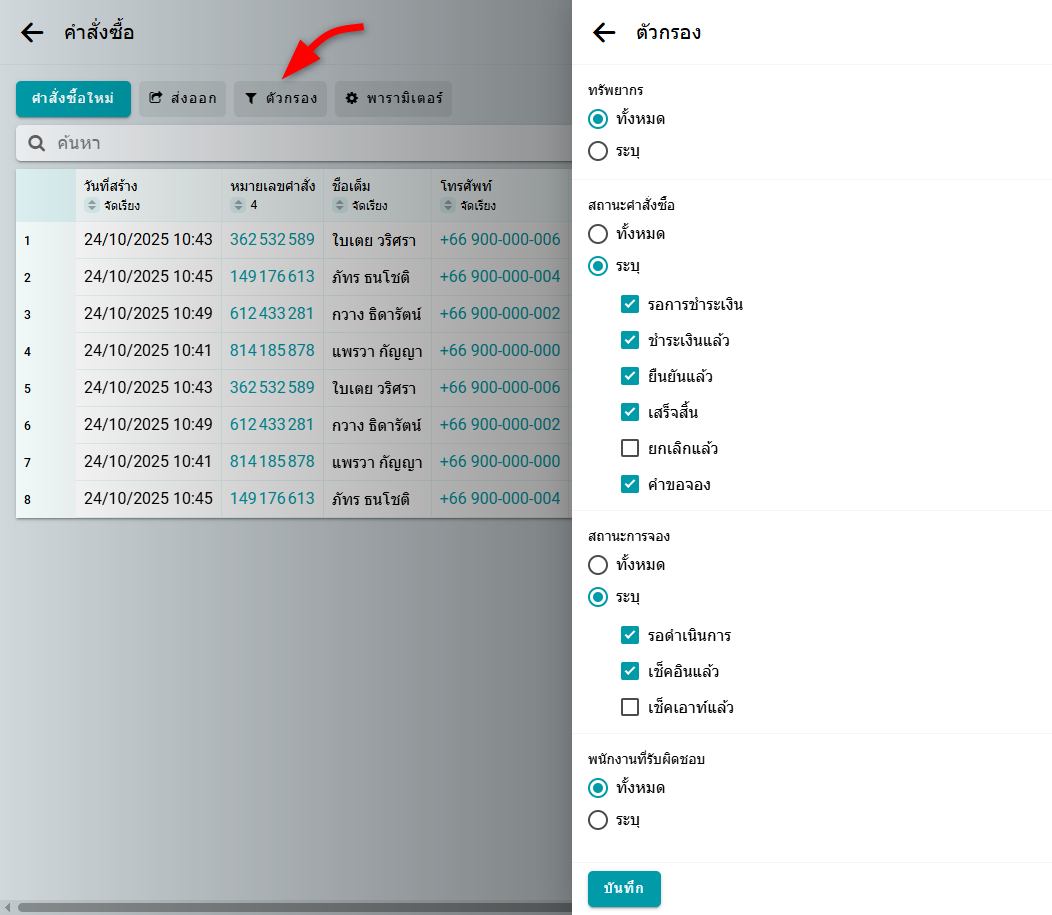Open the ตัวกรอง filter button

(281, 99)
